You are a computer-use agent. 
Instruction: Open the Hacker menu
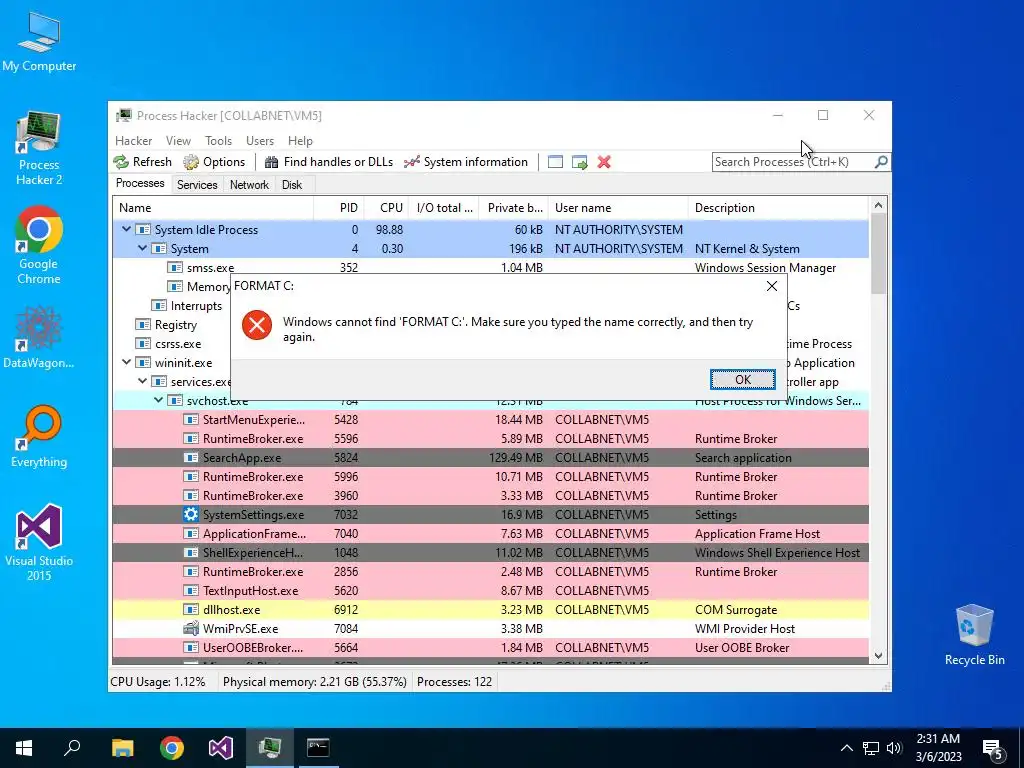(134, 141)
